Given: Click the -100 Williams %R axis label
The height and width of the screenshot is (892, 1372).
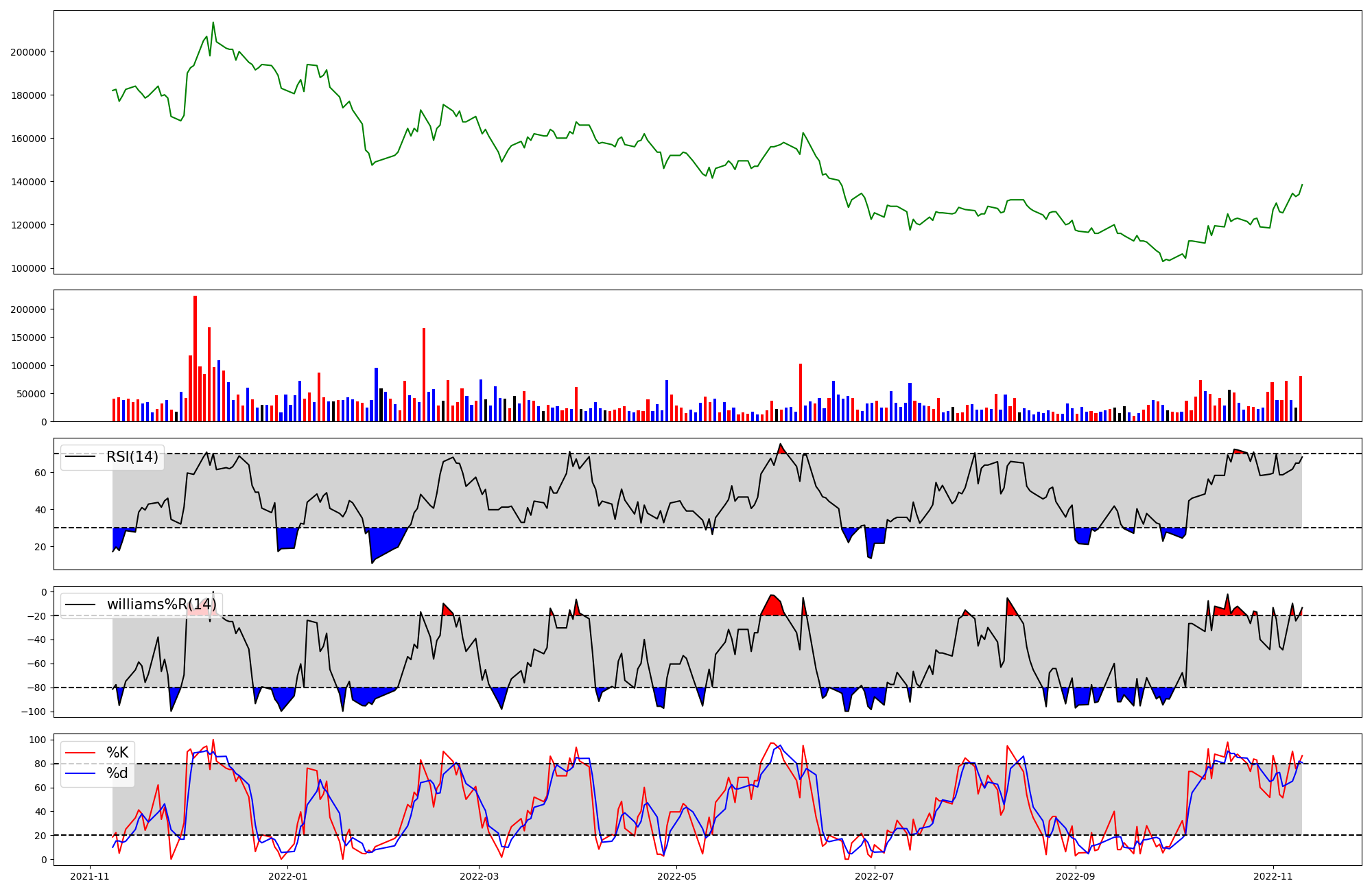Looking at the screenshot, I should click(34, 712).
